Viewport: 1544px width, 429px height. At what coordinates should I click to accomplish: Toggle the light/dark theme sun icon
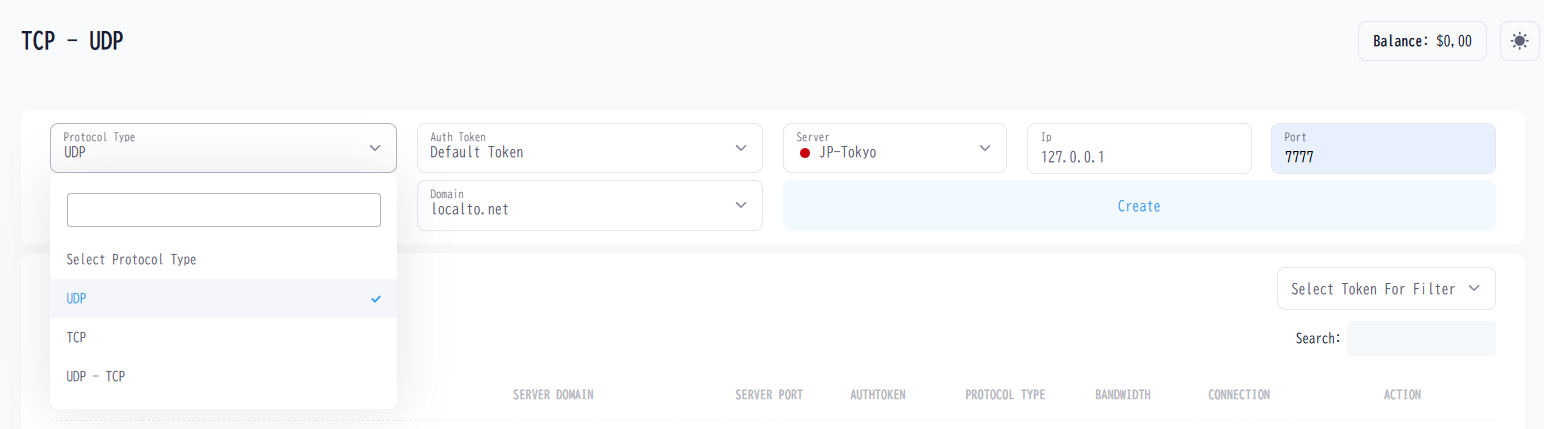[1519, 41]
